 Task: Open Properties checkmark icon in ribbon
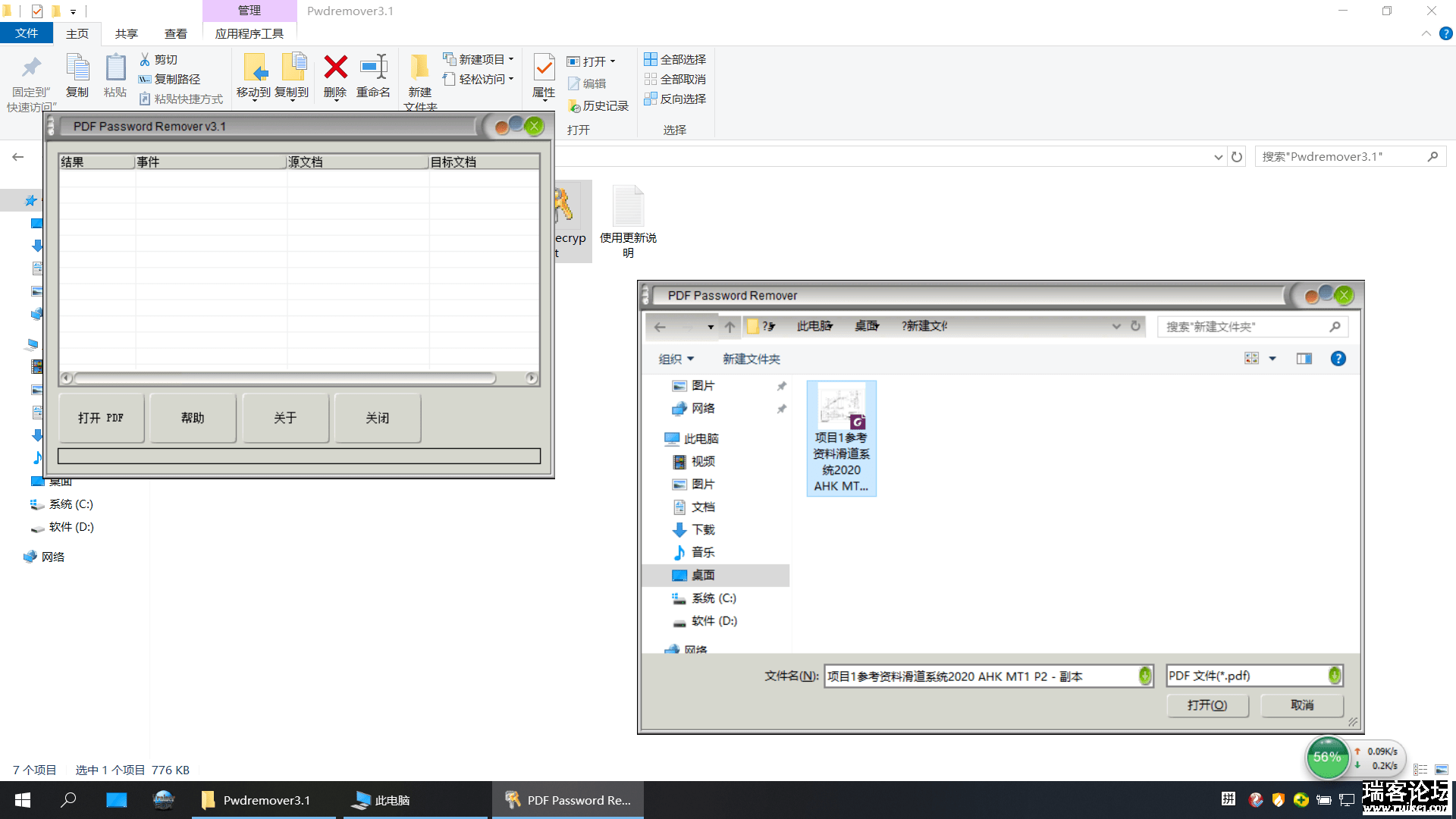pyautogui.click(x=544, y=67)
